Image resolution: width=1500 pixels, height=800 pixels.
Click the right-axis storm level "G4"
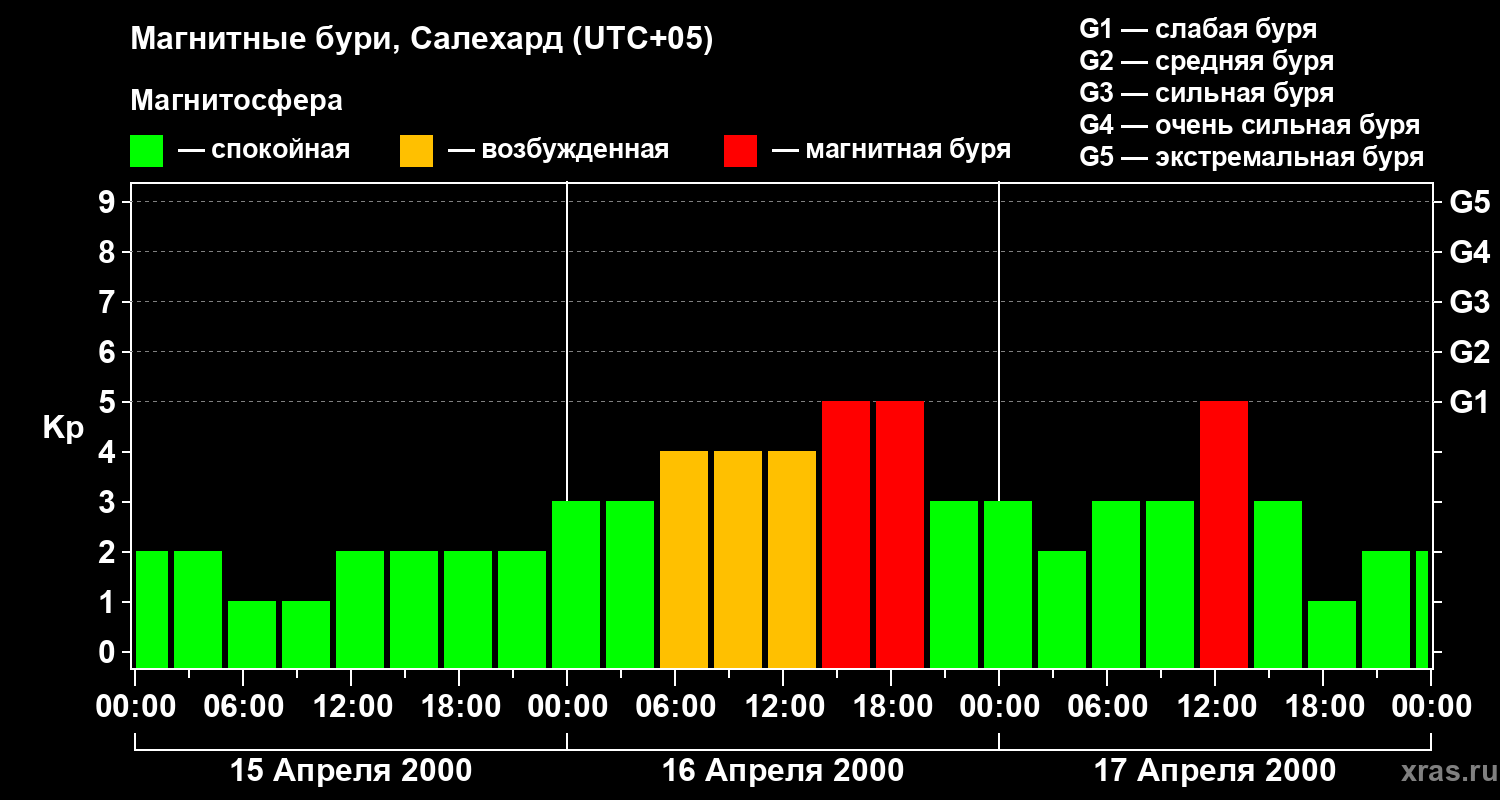point(1469,252)
